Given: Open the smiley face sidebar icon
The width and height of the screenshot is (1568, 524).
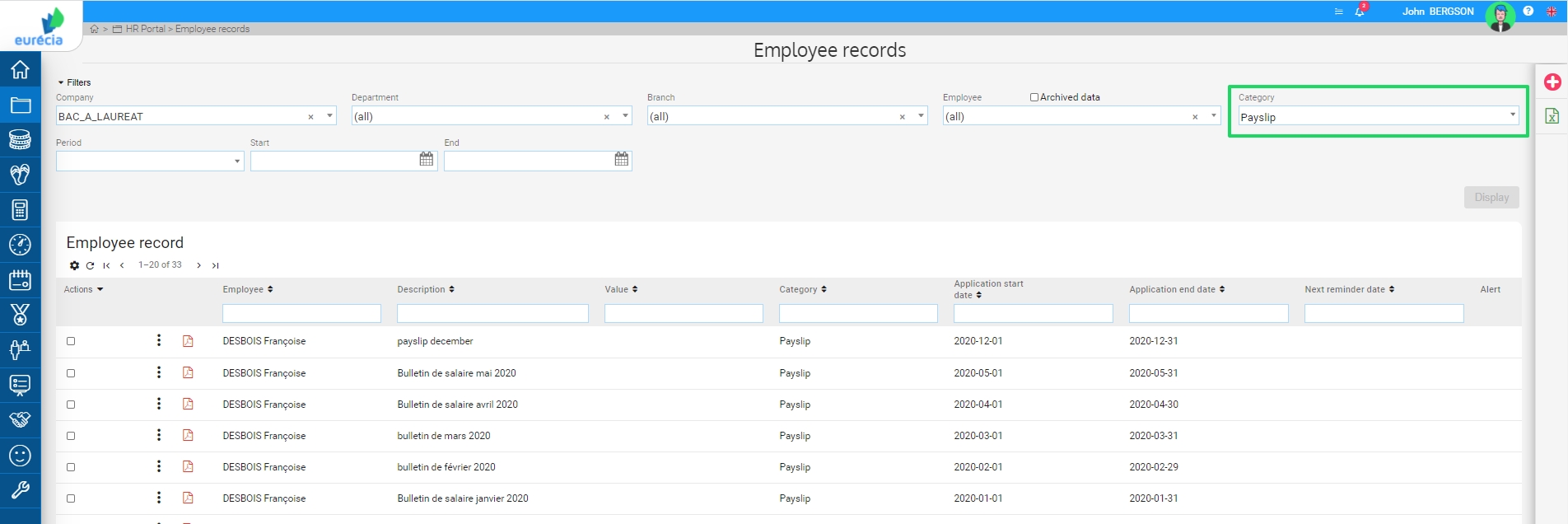Looking at the screenshot, I should [20, 456].
